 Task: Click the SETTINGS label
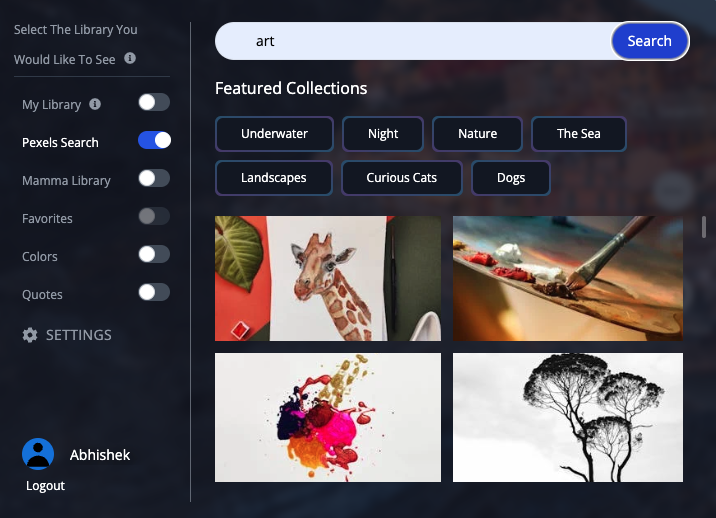(79, 335)
